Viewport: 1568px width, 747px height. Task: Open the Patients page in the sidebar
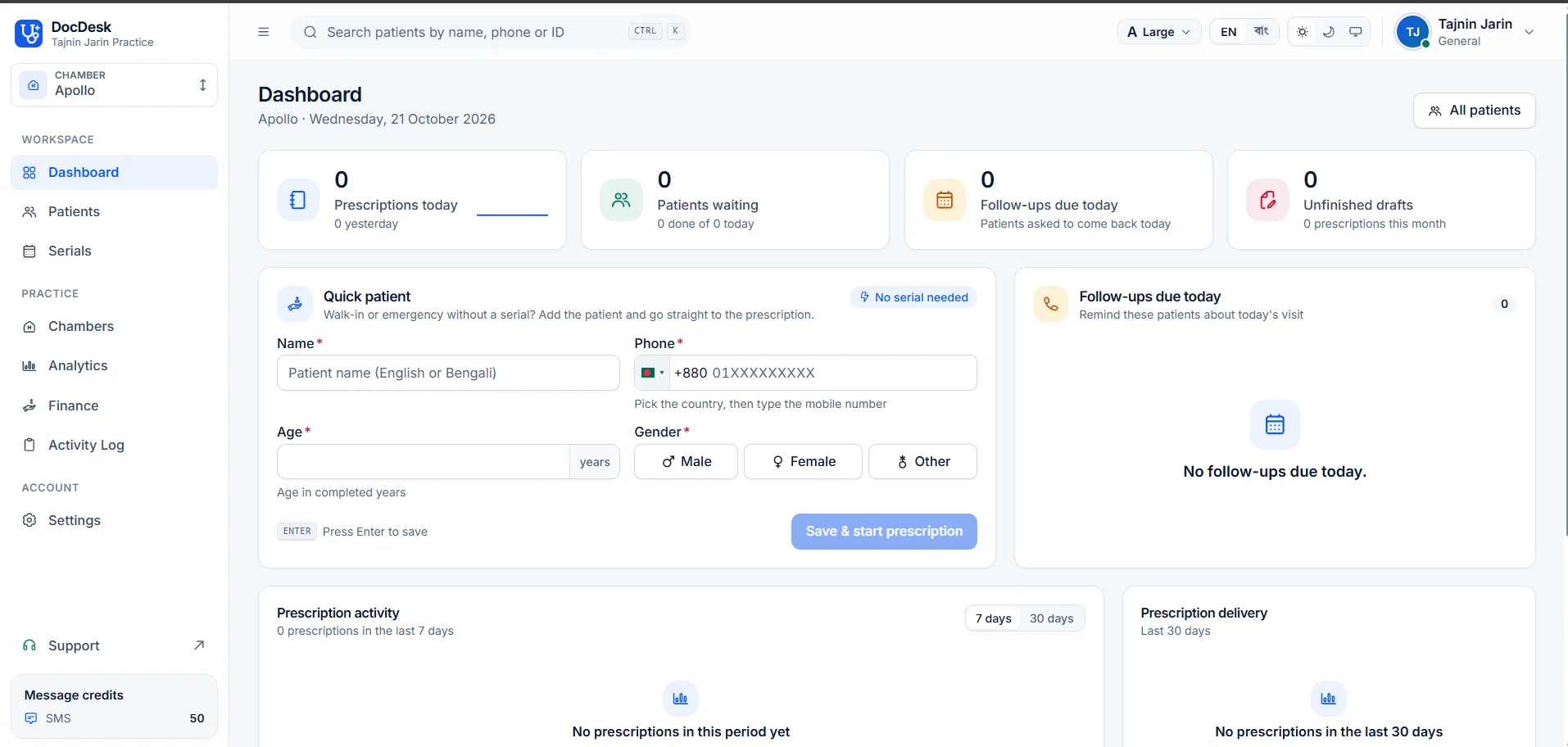click(x=115, y=212)
